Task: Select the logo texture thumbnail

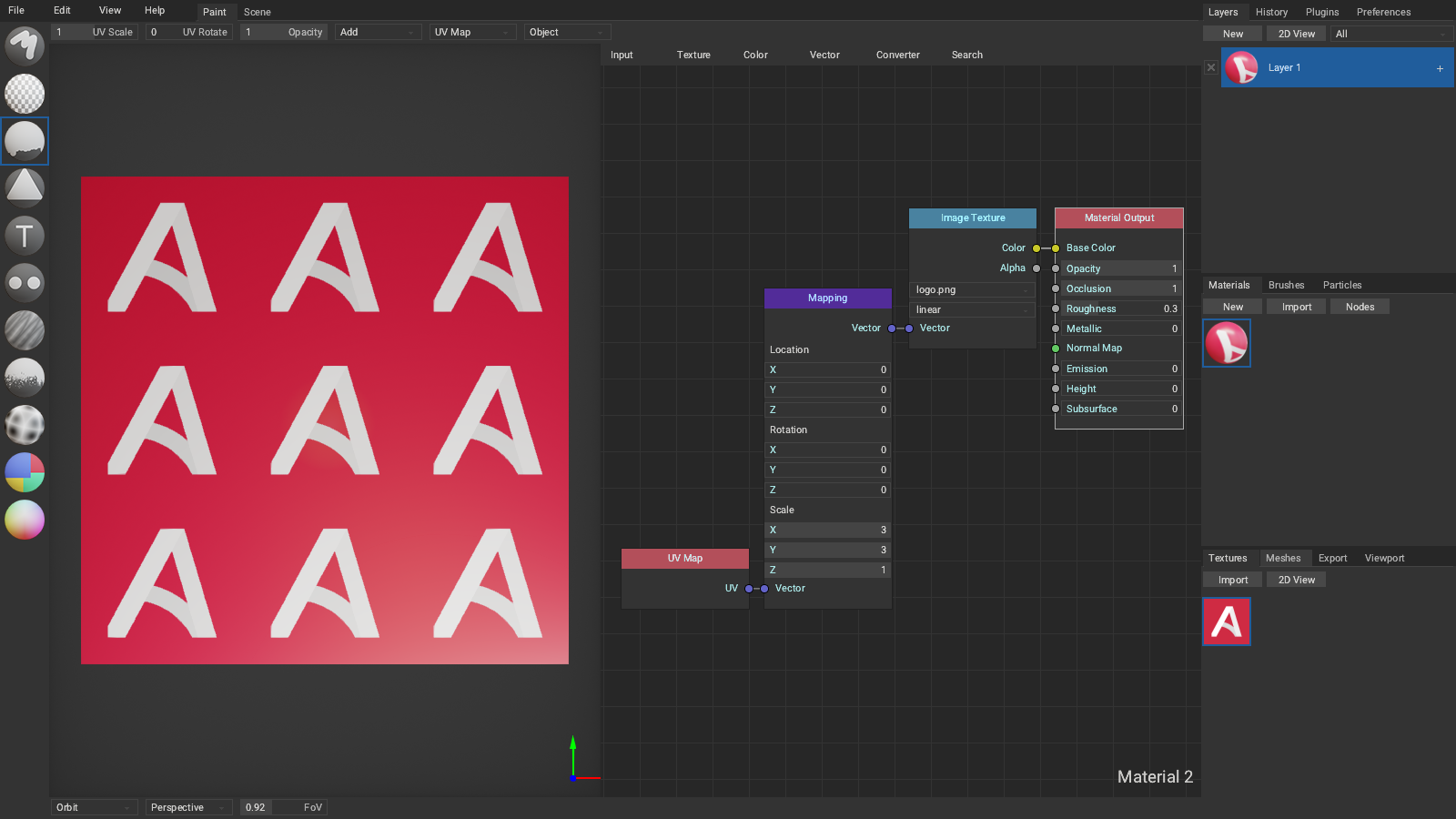Action: tap(1227, 622)
